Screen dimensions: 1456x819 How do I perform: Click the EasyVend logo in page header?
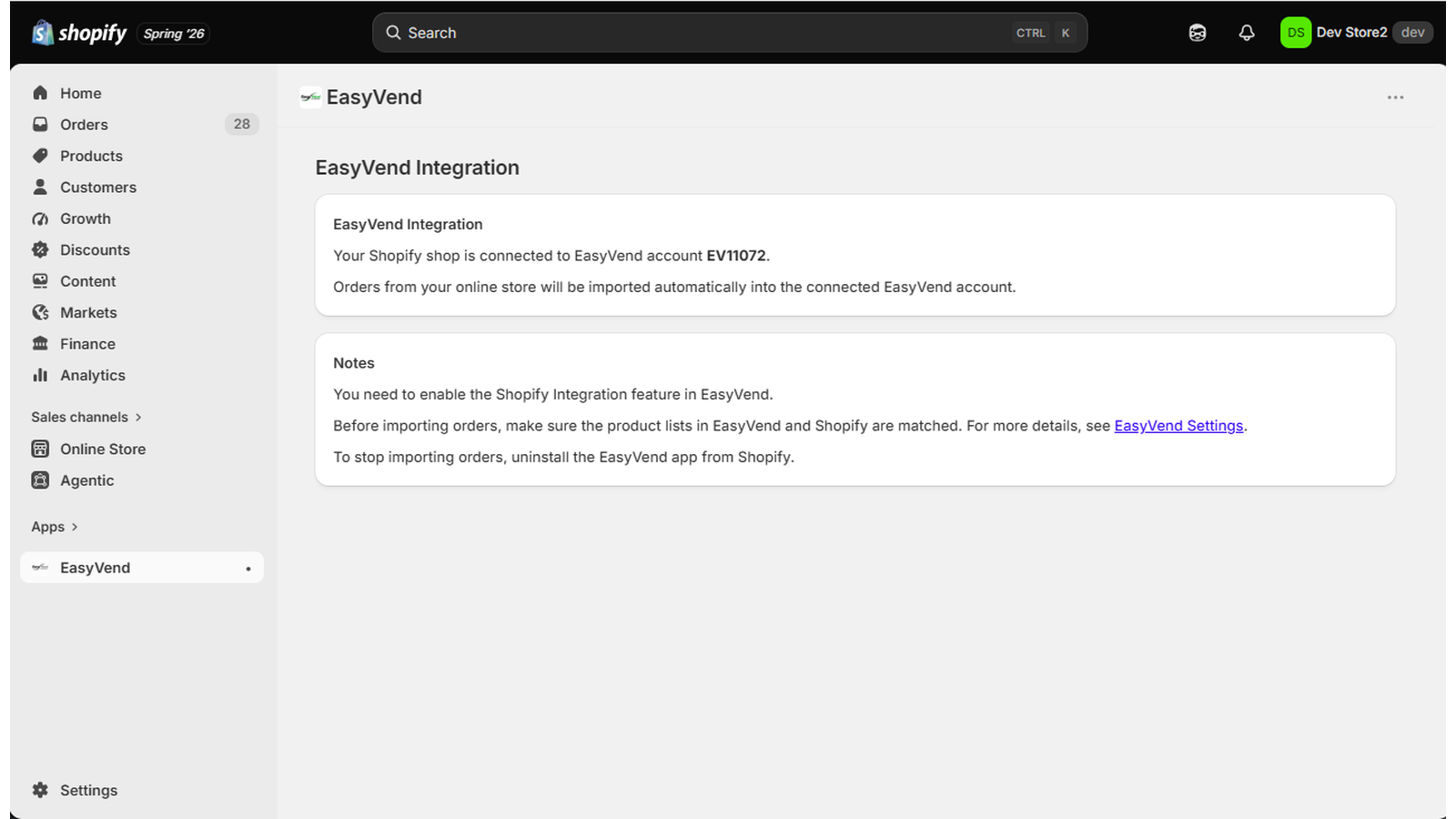[311, 97]
